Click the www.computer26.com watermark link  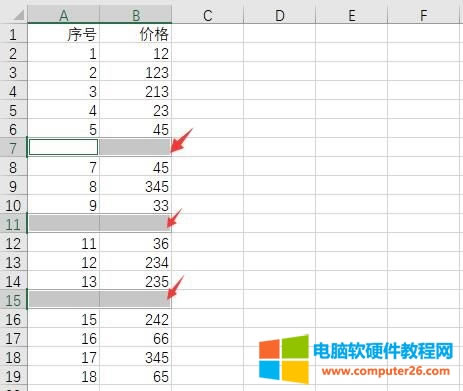tap(386, 371)
